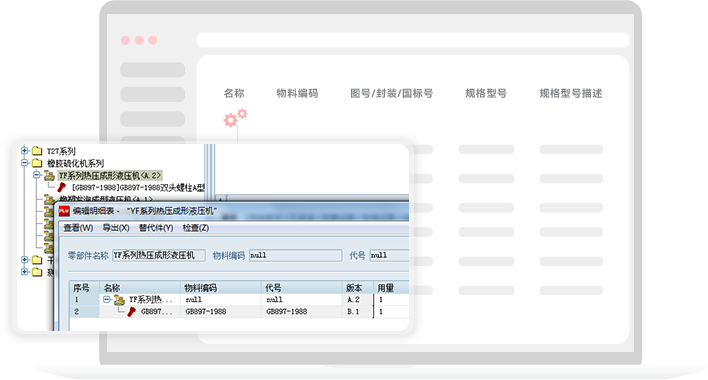Click the 名称 column header in dialog table
708x380 pixels.
[140, 287]
